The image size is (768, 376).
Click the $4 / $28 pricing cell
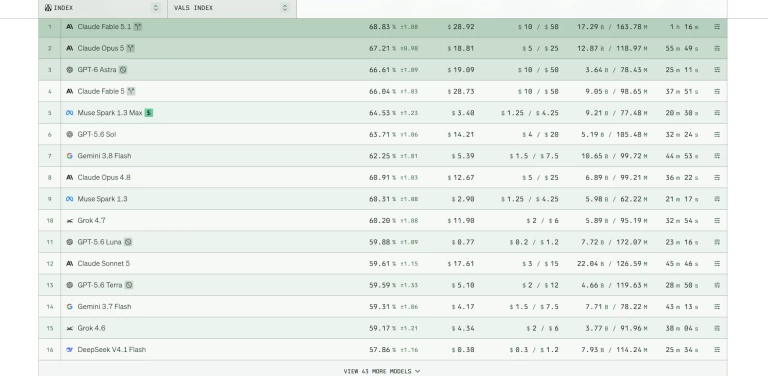point(540,135)
